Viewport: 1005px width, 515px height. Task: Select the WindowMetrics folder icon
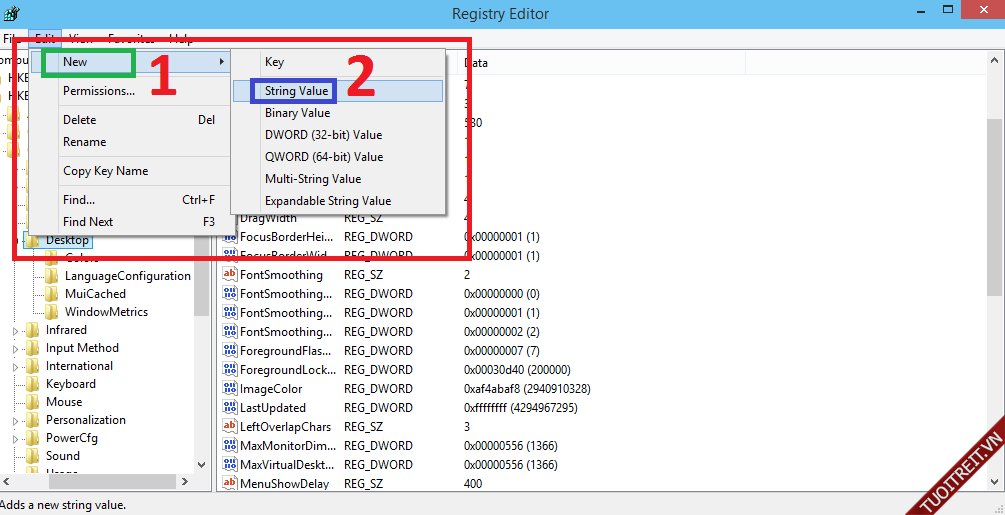52,312
